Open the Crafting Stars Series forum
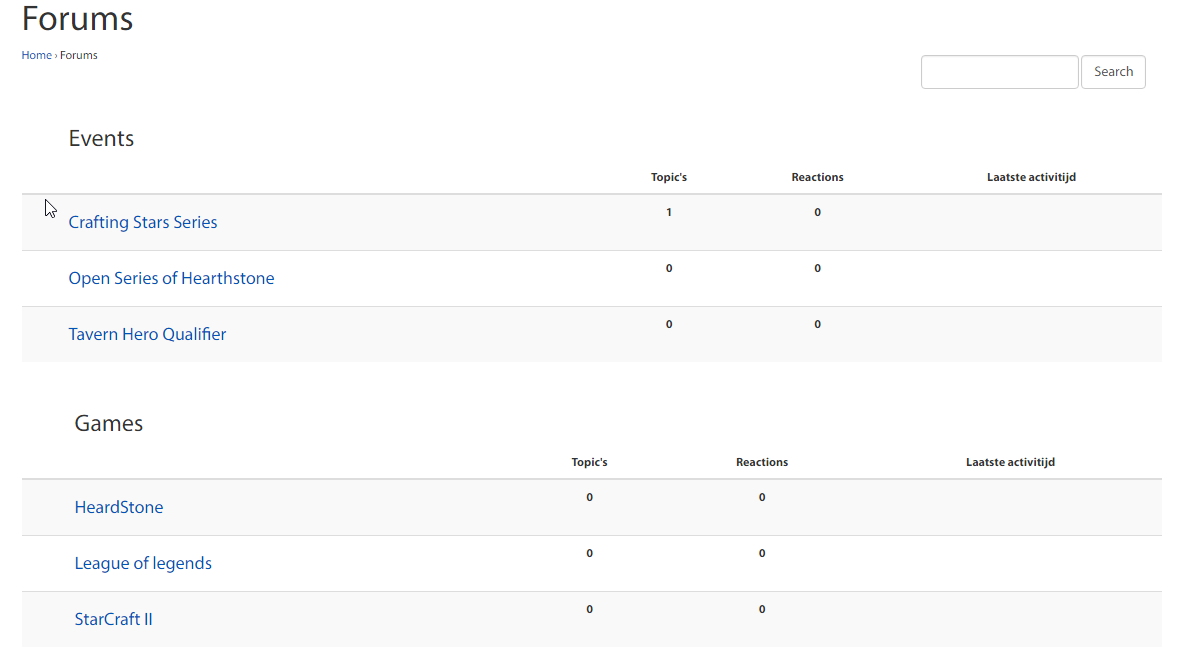1189x661 pixels. tap(143, 222)
